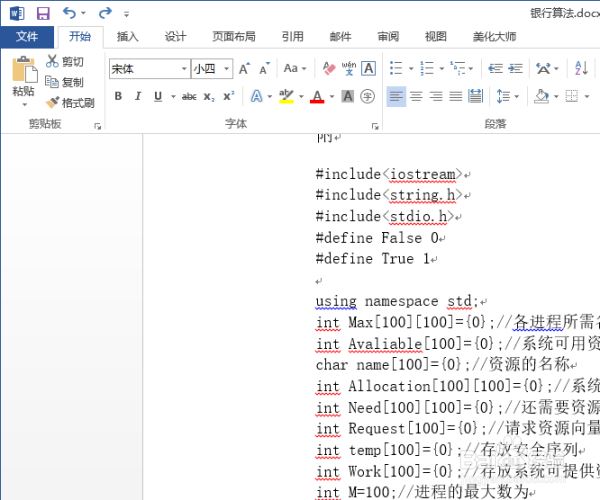Click the Save icon in title bar
Screen dimensions: 600x500
click(x=42, y=13)
